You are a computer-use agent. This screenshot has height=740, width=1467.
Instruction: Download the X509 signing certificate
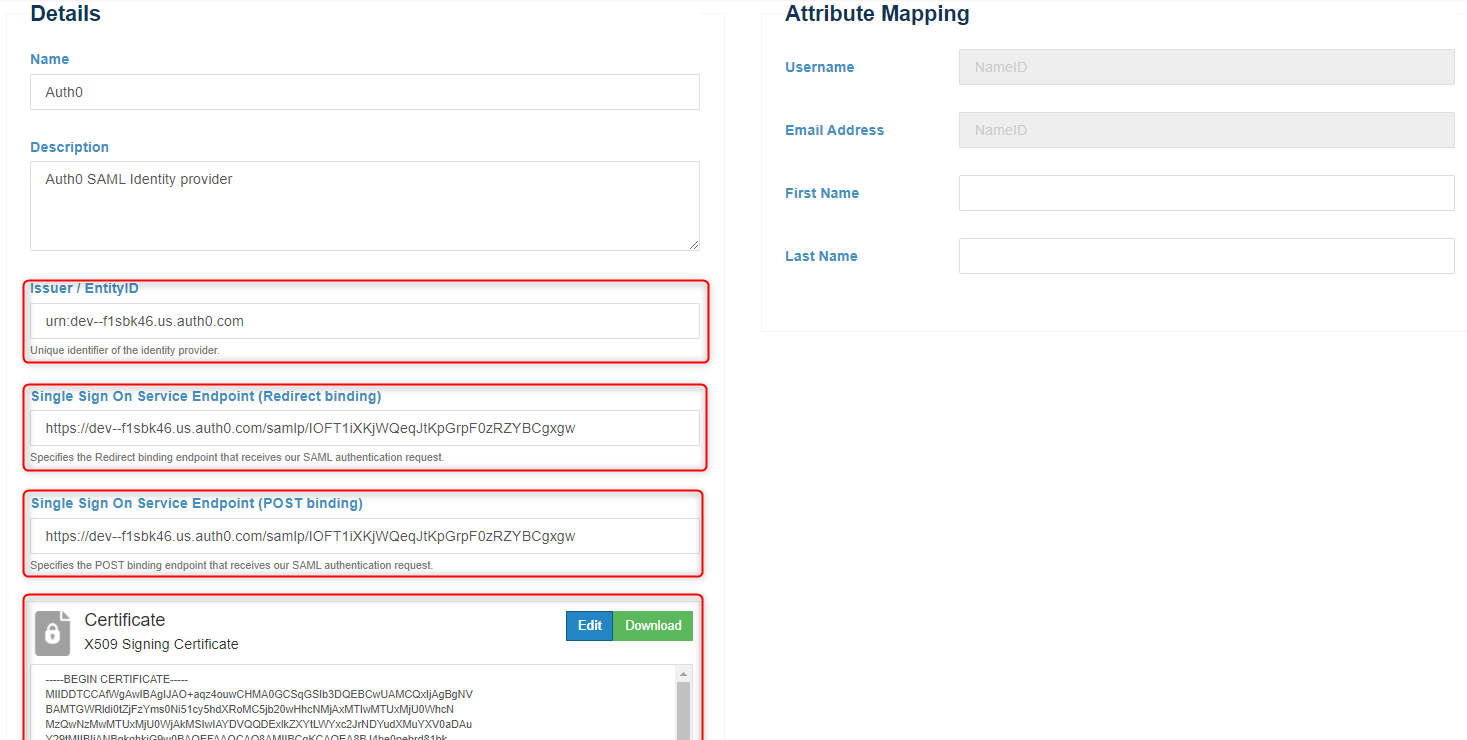click(653, 626)
